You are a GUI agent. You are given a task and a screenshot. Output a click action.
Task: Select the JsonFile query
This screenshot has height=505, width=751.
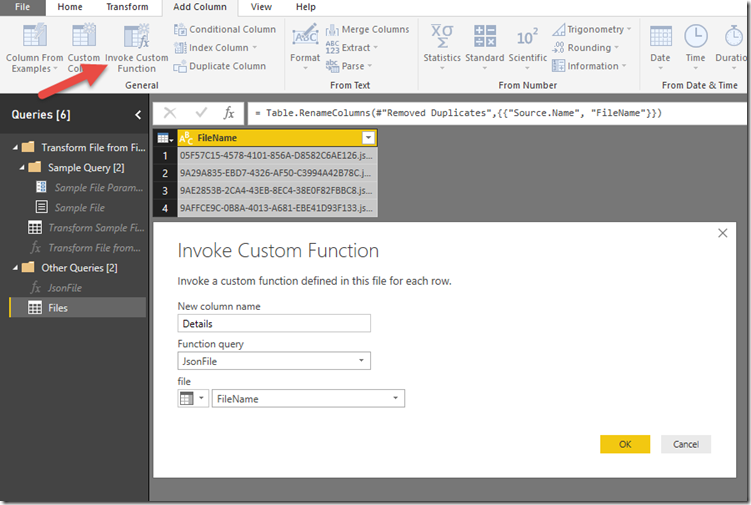(x=65, y=288)
